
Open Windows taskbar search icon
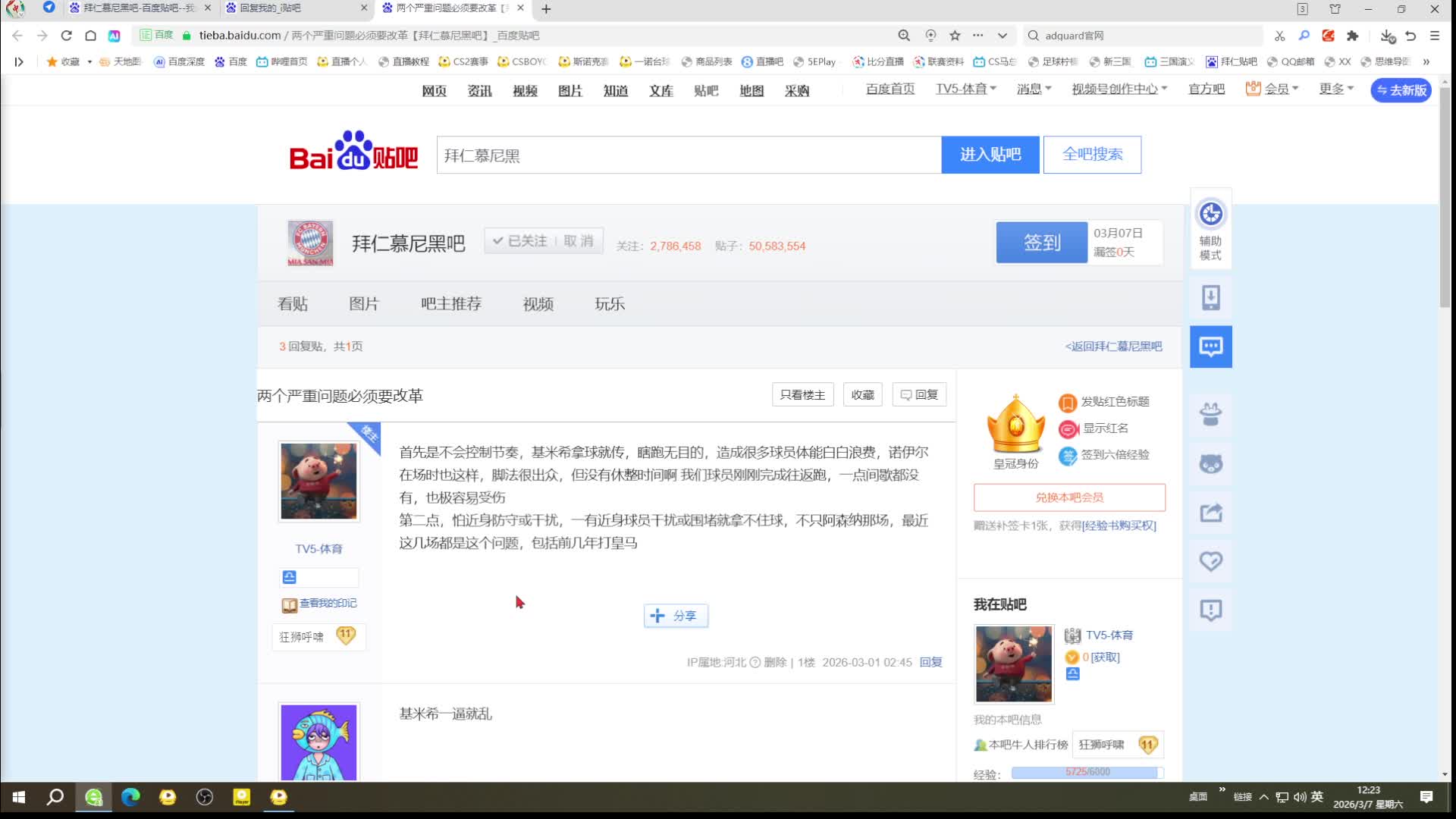pyautogui.click(x=55, y=797)
